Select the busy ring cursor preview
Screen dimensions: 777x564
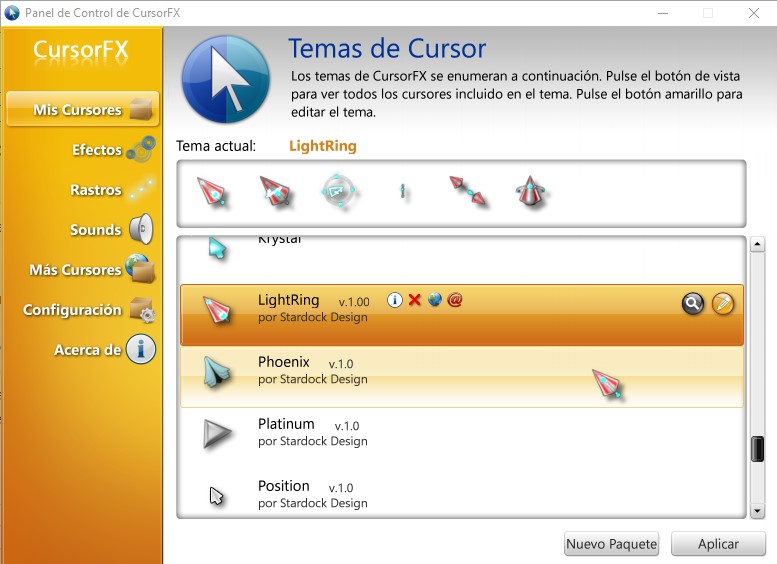pos(338,191)
